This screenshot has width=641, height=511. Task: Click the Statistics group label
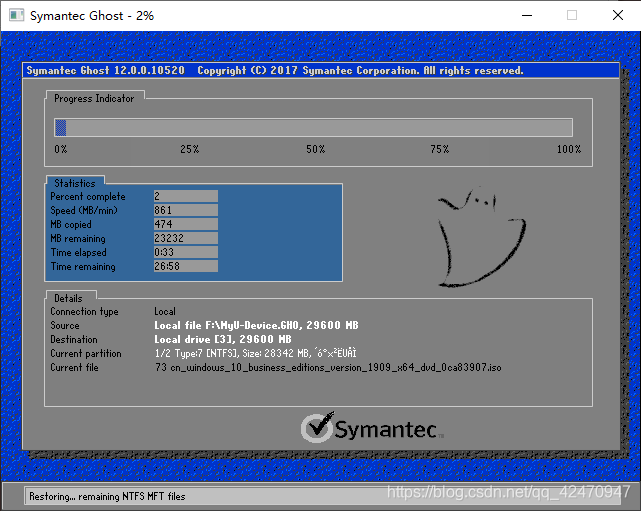tap(75, 183)
